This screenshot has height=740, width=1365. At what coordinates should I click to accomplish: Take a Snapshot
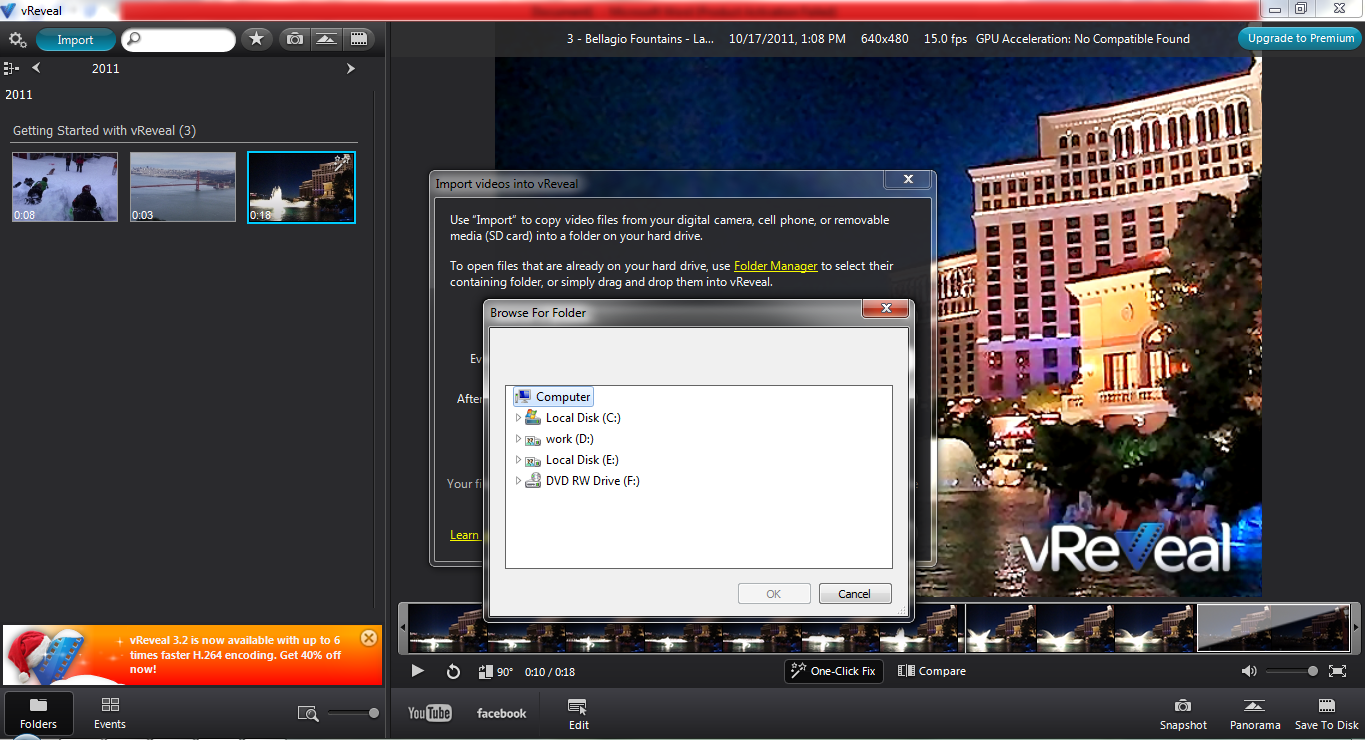(1183, 714)
